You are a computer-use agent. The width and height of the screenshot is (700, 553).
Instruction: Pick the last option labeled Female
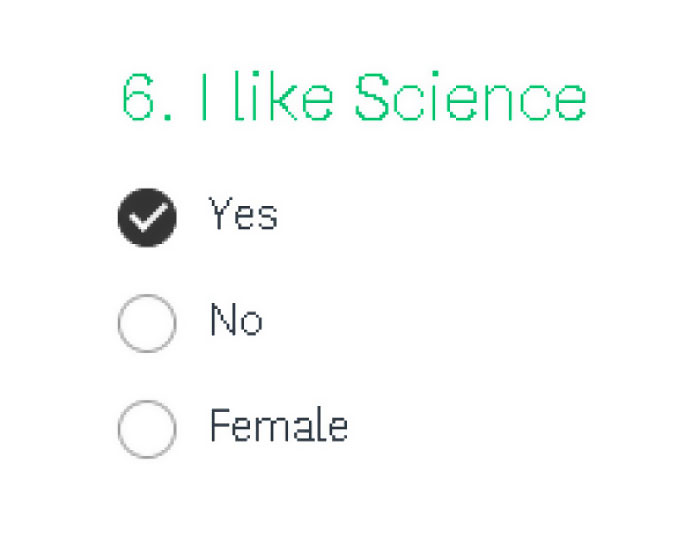point(147,428)
